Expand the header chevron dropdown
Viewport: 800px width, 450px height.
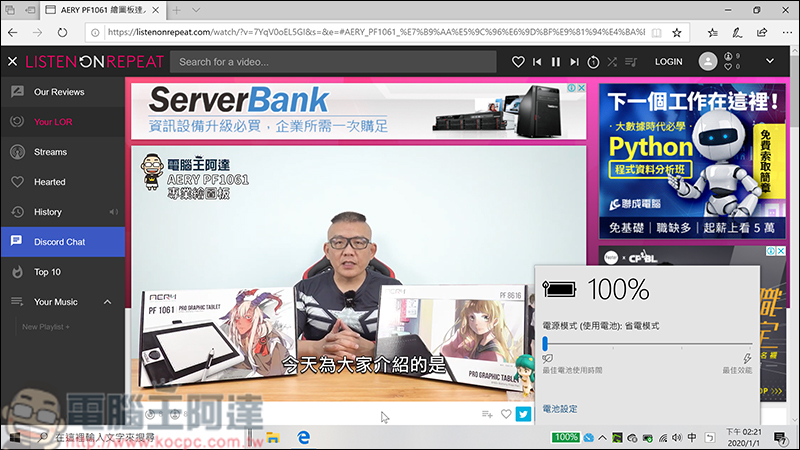[x=769, y=61]
